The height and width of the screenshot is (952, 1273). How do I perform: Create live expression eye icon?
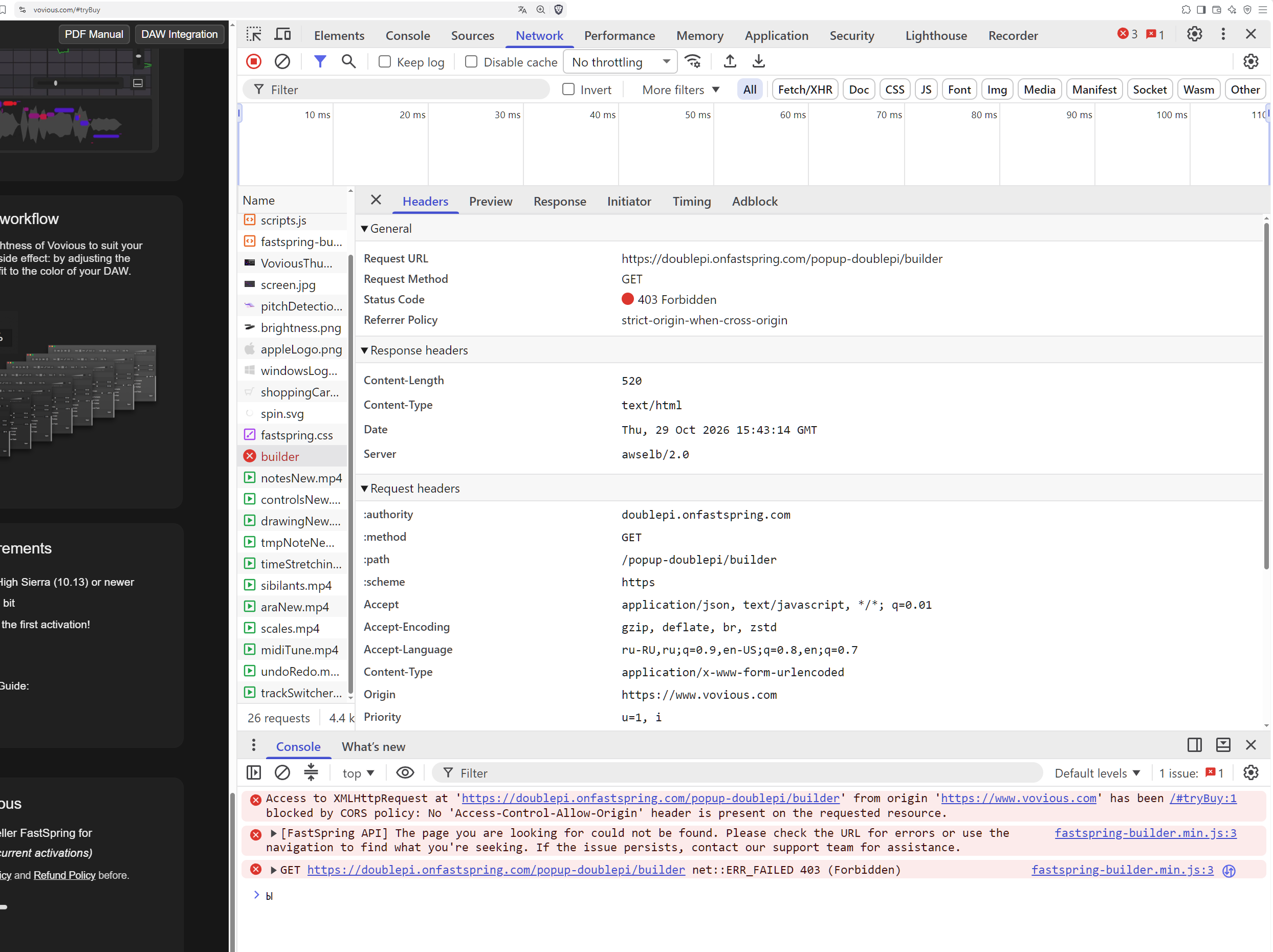coord(405,772)
